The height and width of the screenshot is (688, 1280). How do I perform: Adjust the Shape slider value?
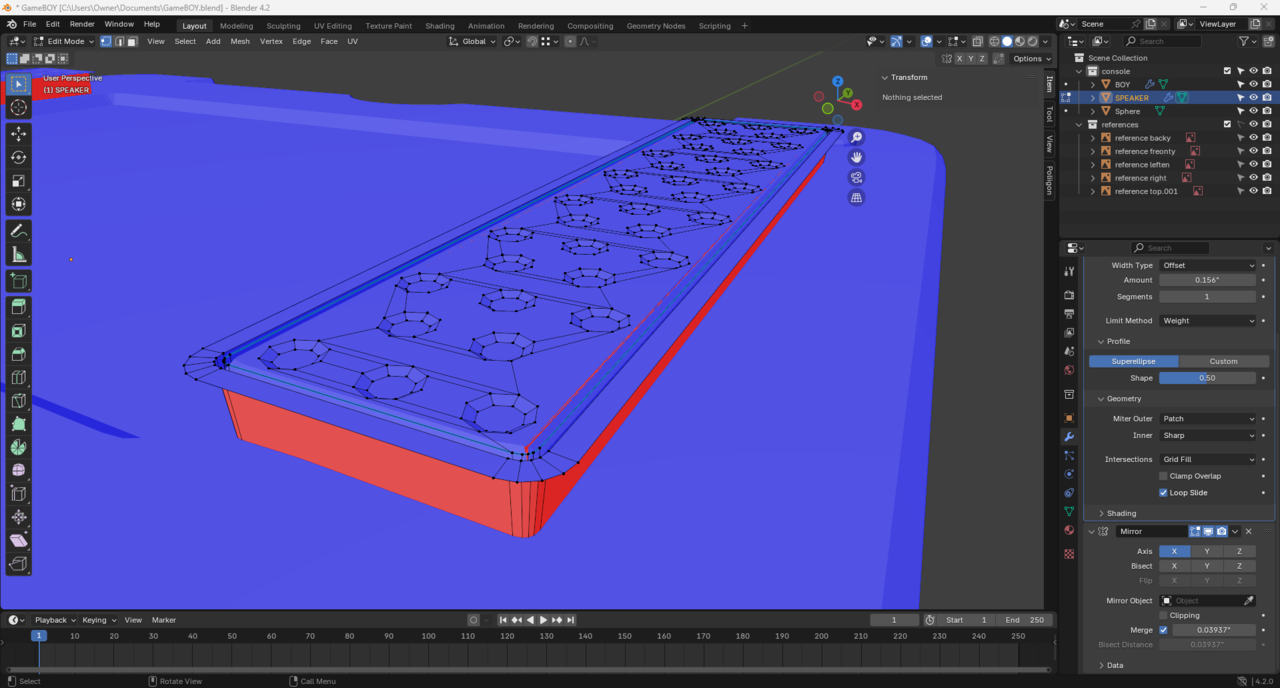[x=1207, y=378]
